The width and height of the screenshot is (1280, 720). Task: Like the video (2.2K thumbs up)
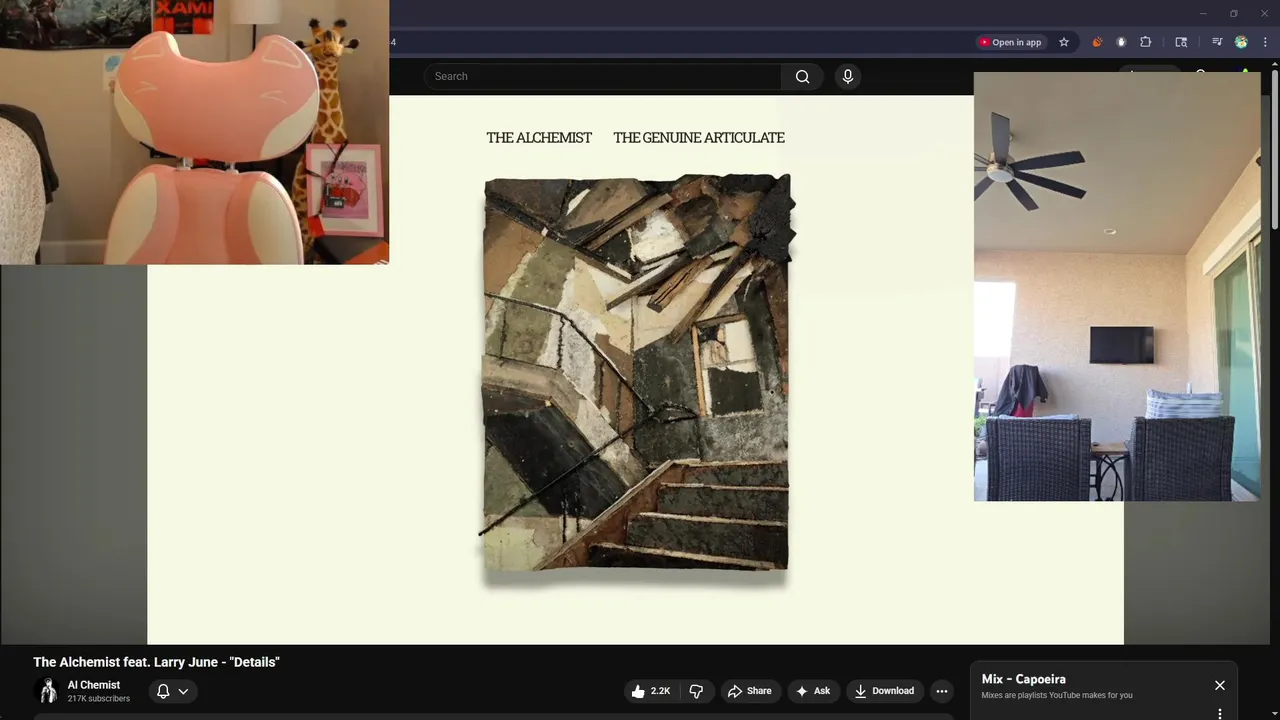tap(650, 691)
